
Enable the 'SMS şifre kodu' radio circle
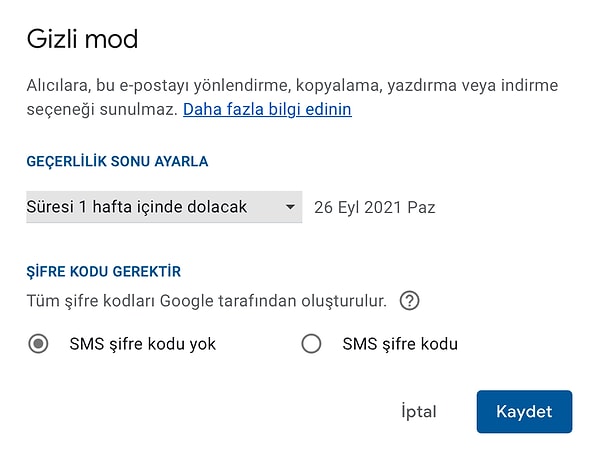coord(311,343)
